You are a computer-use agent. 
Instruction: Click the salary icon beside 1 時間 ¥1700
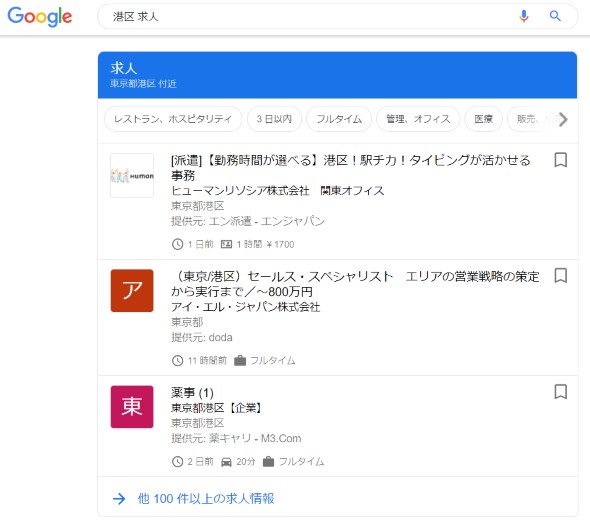226,244
